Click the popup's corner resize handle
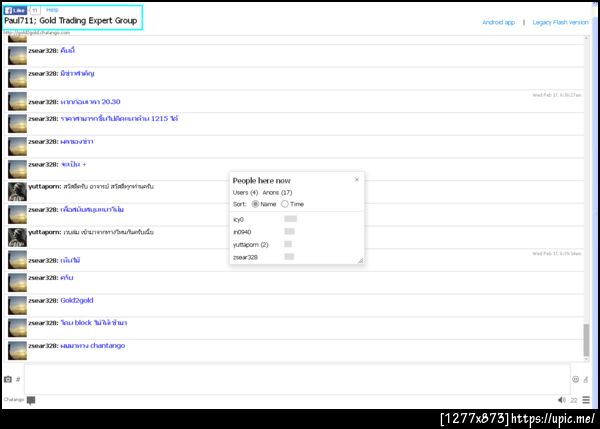The image size is (600, 429). [x=360, y=261]
